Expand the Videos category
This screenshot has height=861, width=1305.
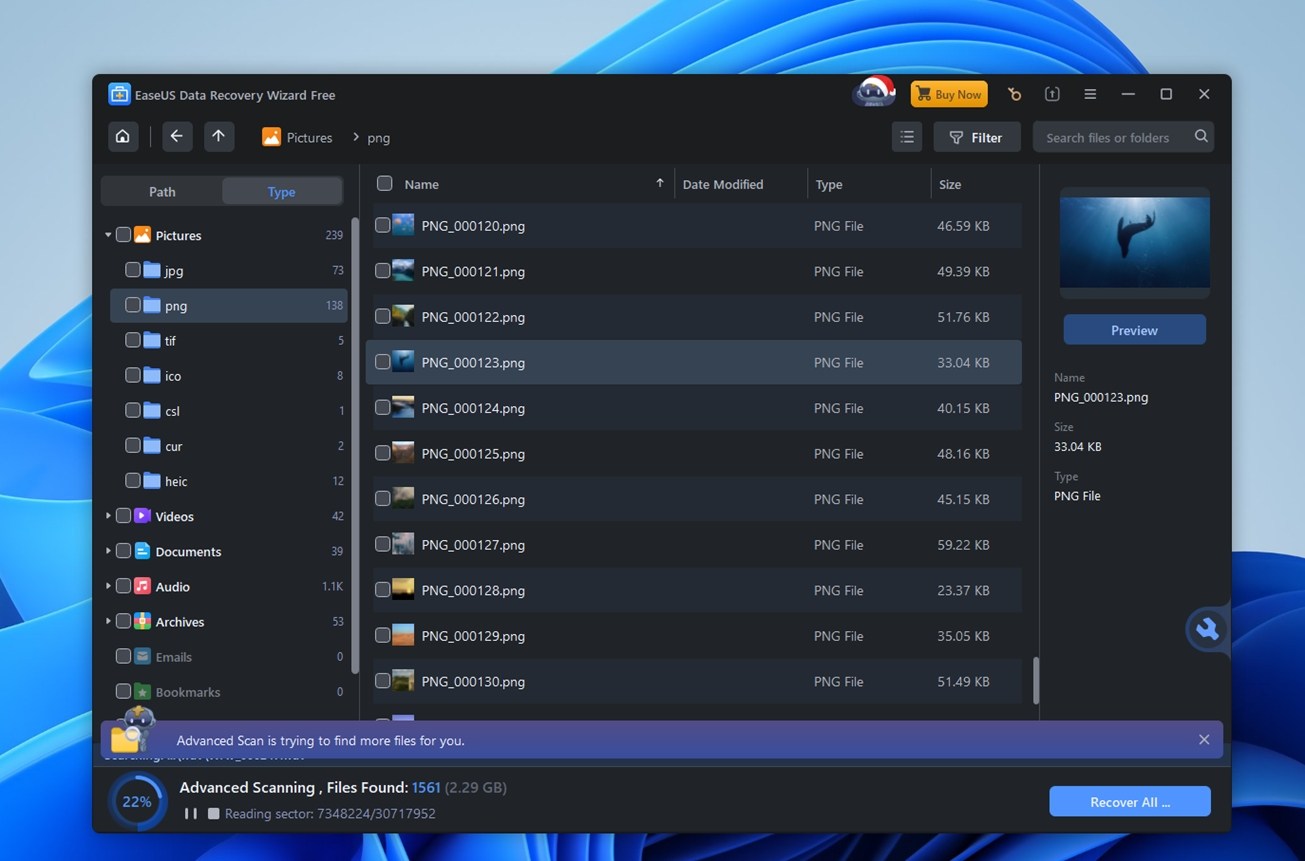tap(107, 516)
